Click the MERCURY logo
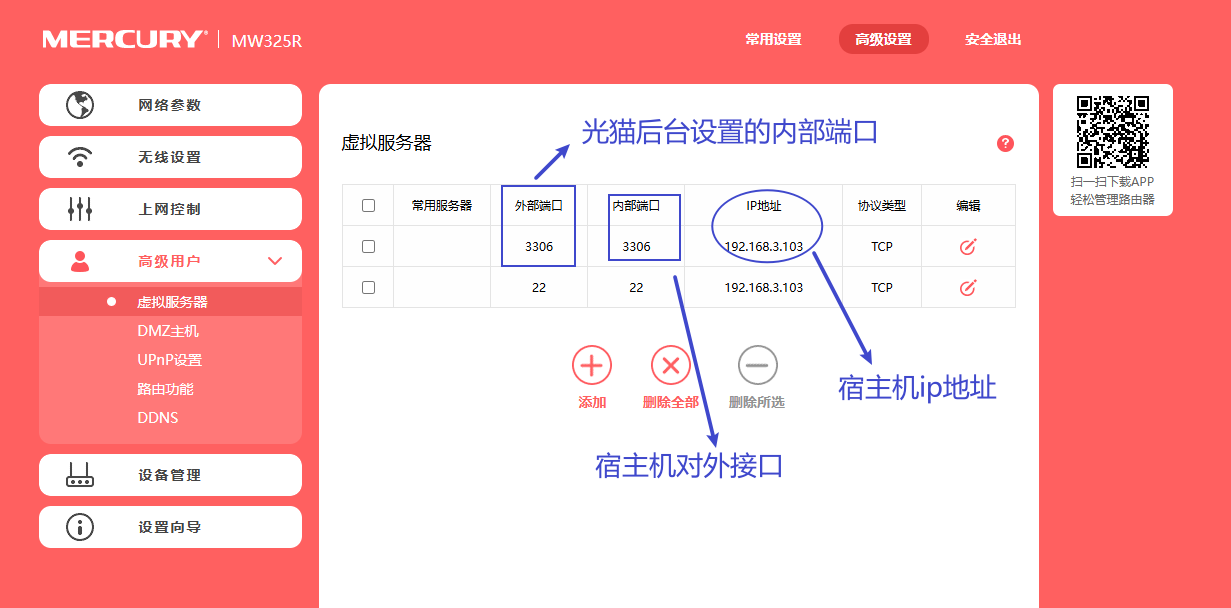1231x608 pixels. coord(124,40)
